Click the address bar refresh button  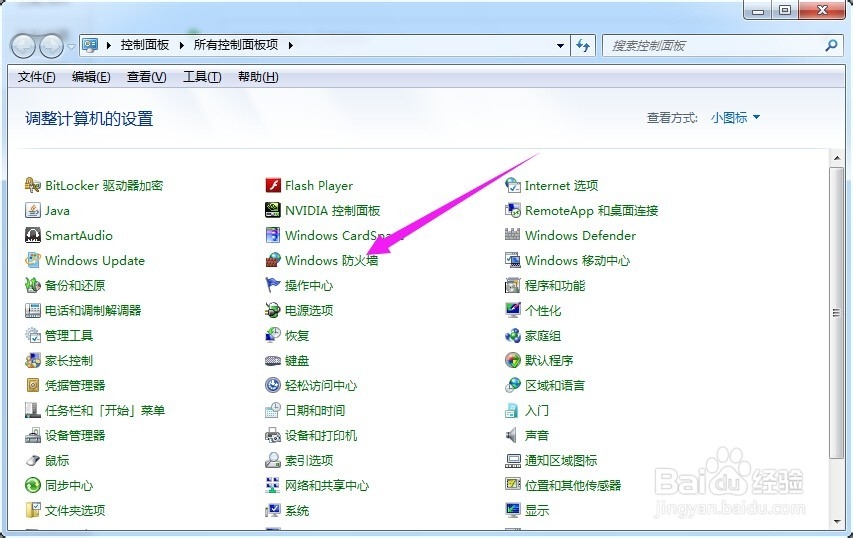coord(583,46)
